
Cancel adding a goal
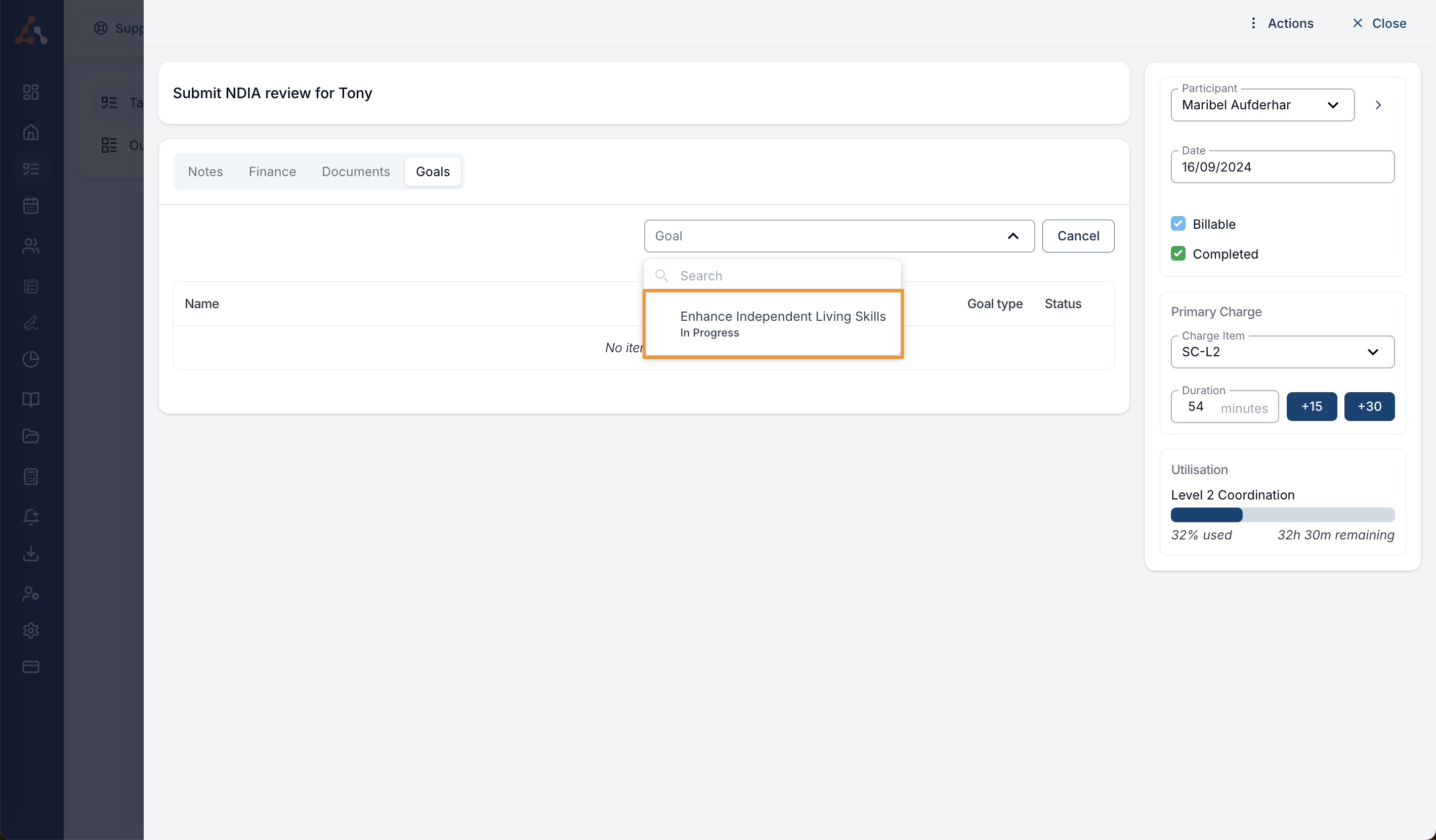tap(1078, 236)
